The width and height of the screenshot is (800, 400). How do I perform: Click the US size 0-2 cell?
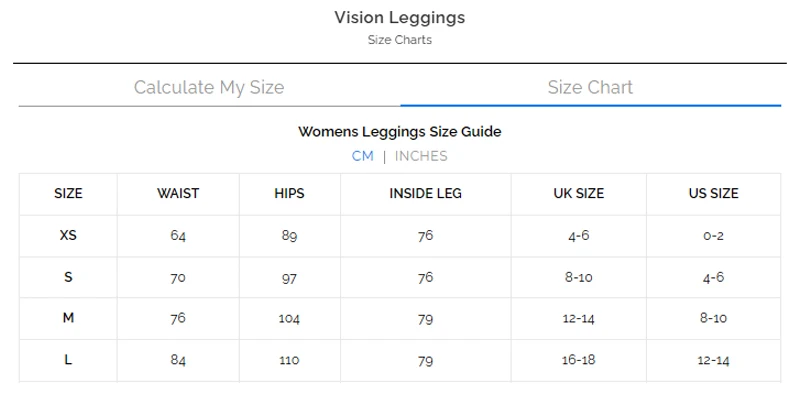click(x=713, y=236)
